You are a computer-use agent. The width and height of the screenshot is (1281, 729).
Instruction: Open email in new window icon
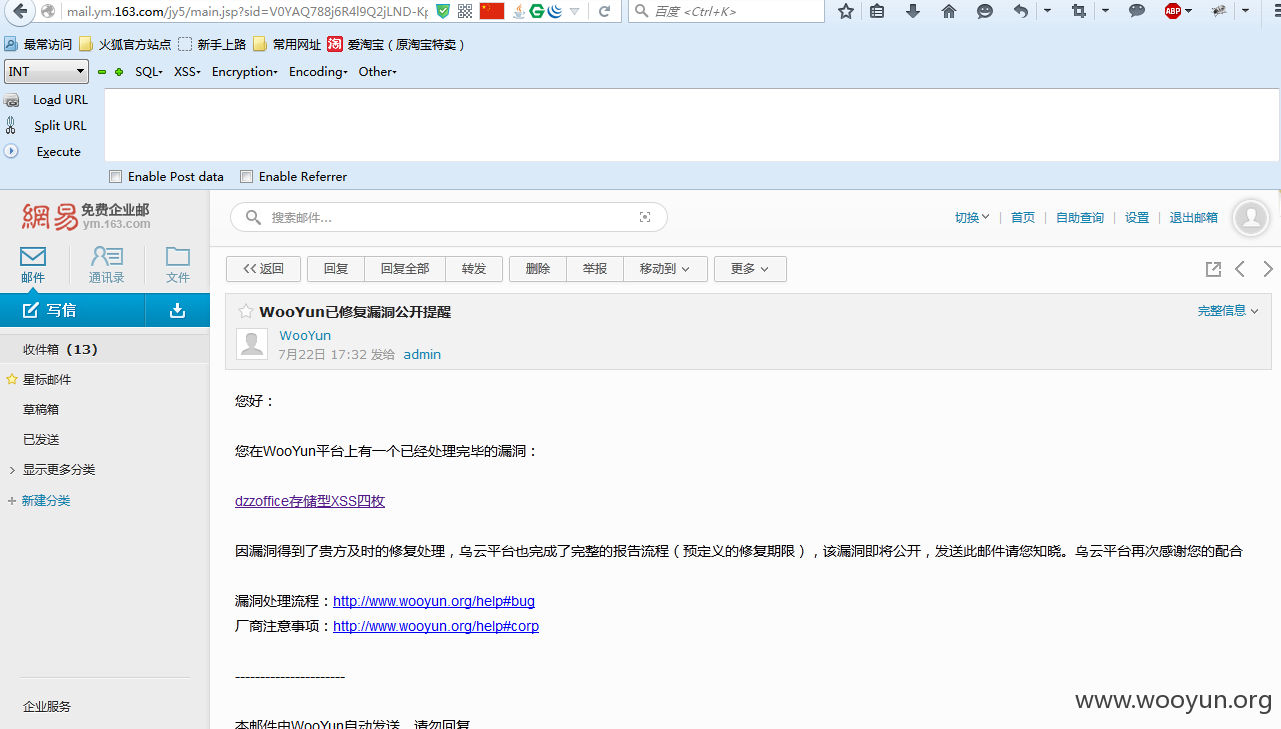pyautogui.click(x=1213, y=269)
